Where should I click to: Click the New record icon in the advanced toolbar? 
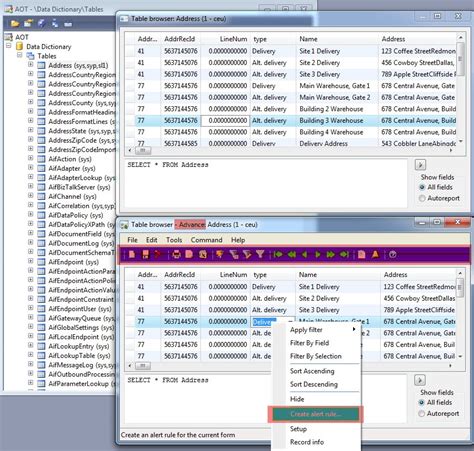point(132,255)
